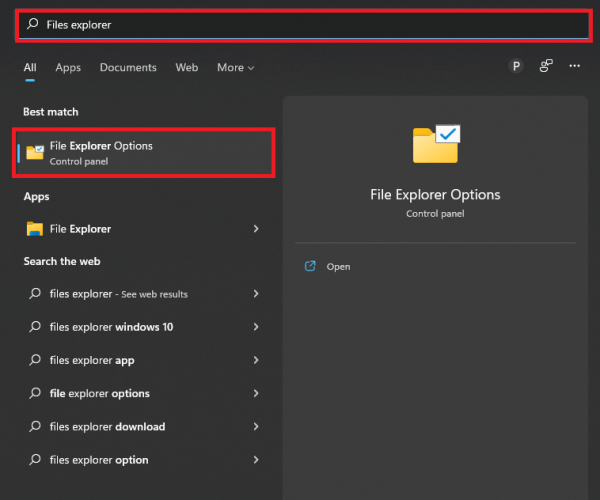Click the large File Explorer Options preview icon

pos(435,144)
